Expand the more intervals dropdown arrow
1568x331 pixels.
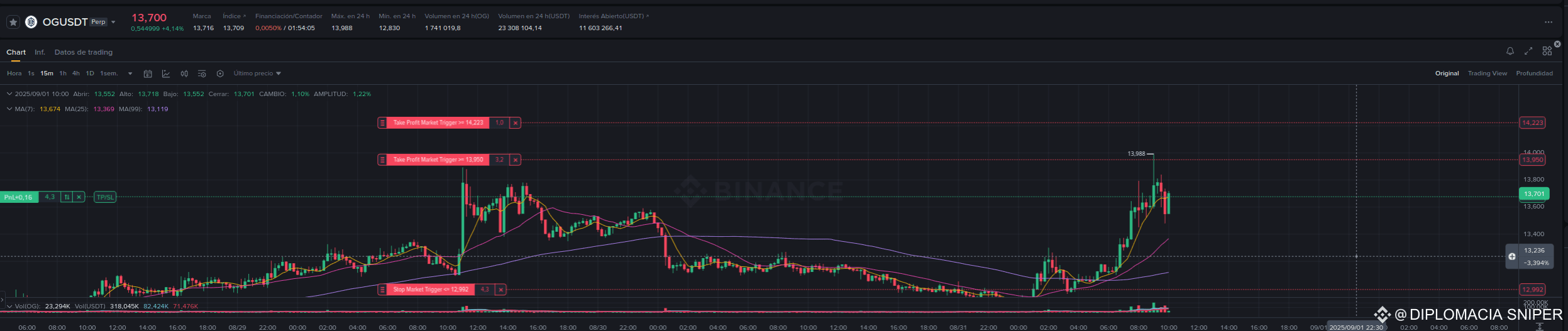(x=130, y=73)
